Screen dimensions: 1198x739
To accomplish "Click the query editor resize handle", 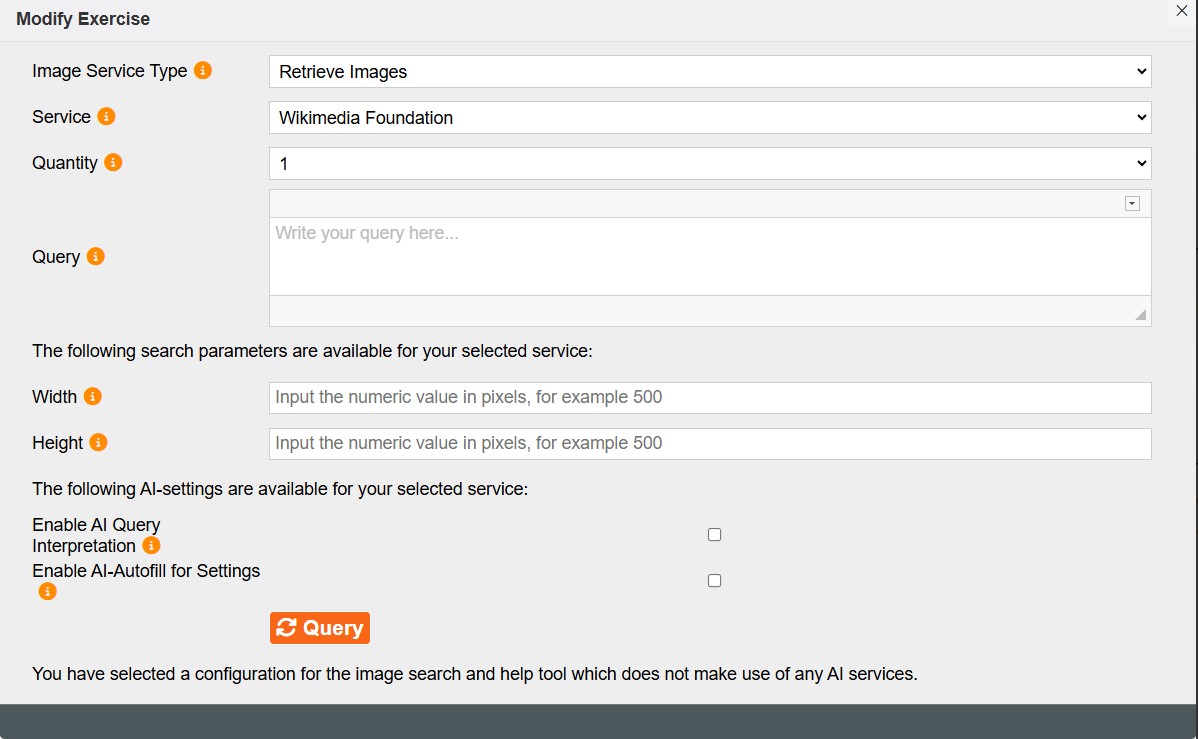I will 1140,314.
